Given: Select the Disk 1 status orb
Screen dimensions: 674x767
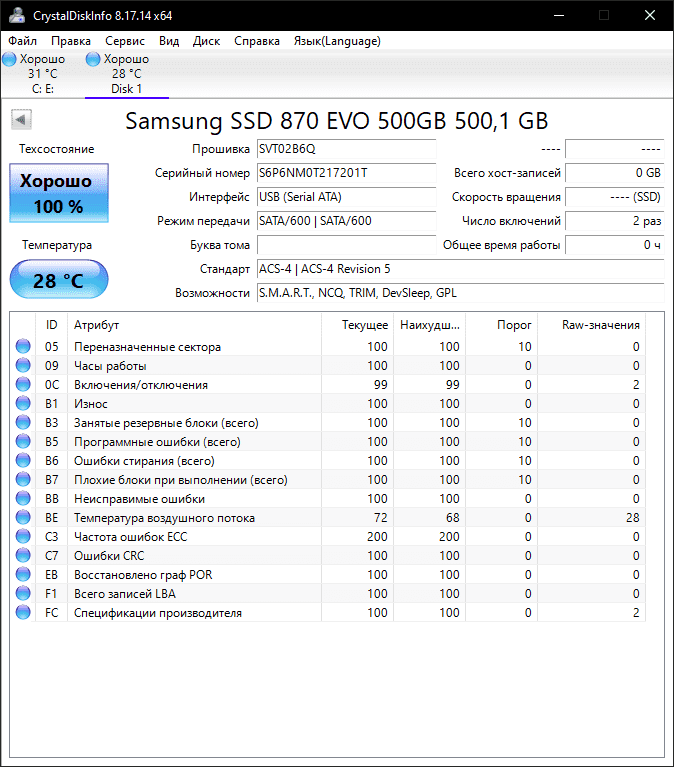Looking at the screenshot, I should pos(93,60).
